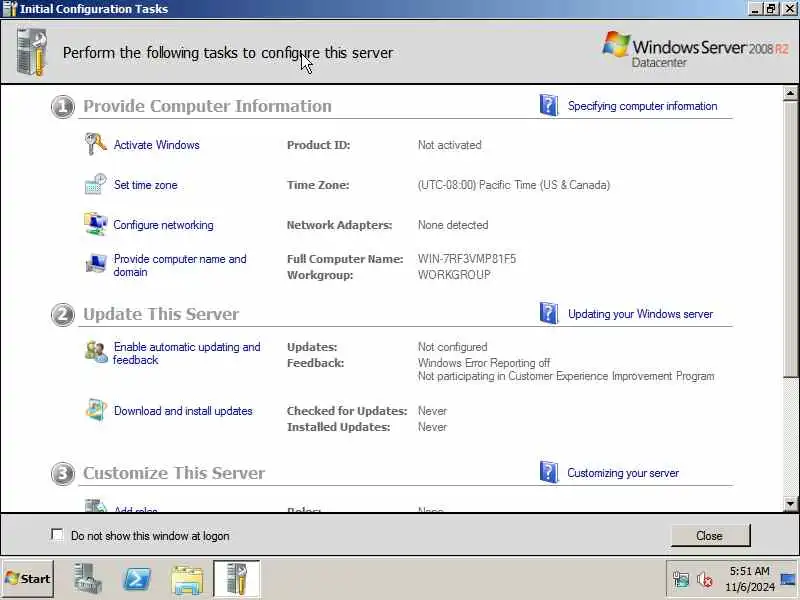This screenshot has height=600, width=800.
Task: Click the vertical scrollbar thumb
Action: (x=790, y=239)
